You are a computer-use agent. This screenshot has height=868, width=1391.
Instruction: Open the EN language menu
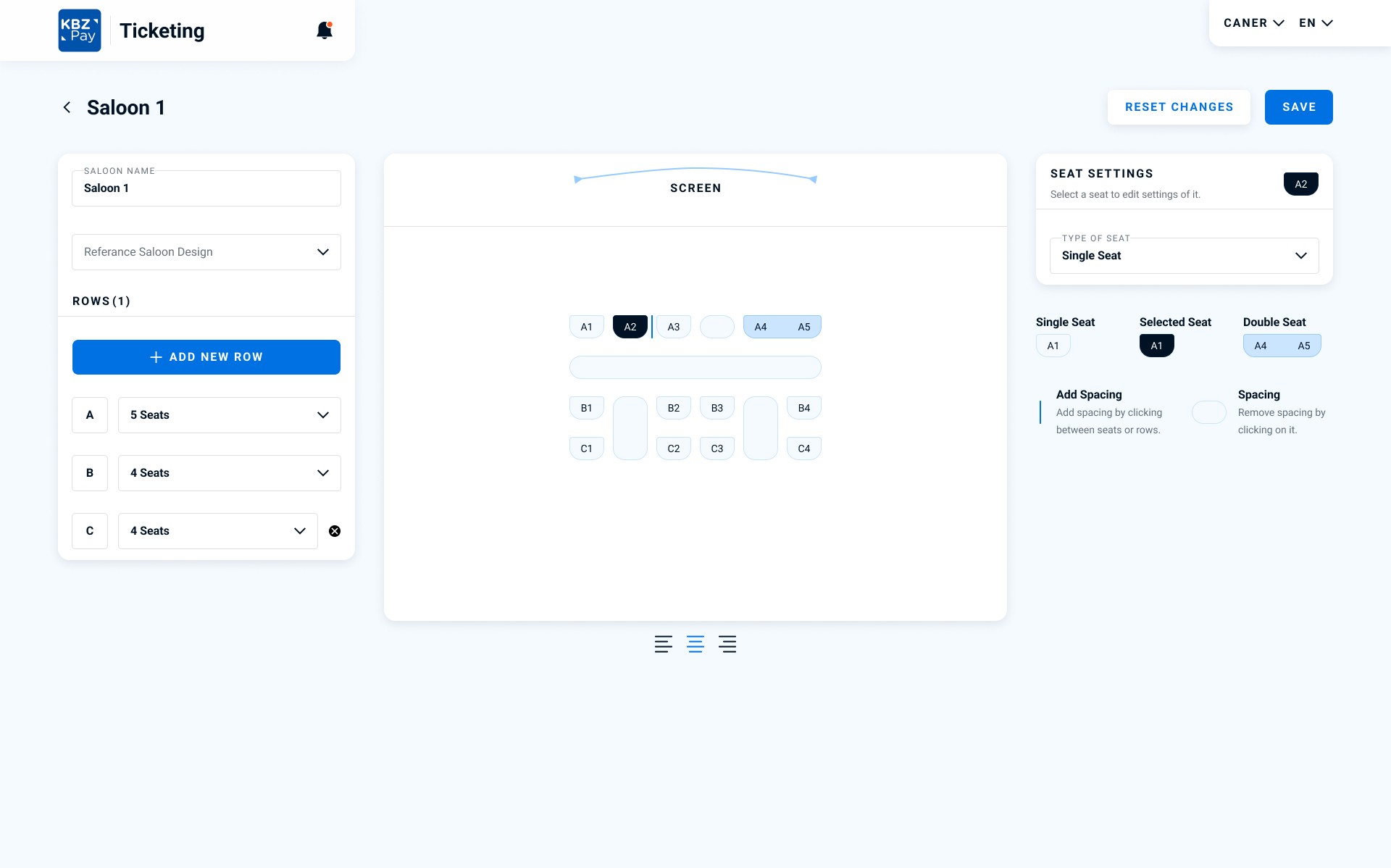tap(1316, 23)
